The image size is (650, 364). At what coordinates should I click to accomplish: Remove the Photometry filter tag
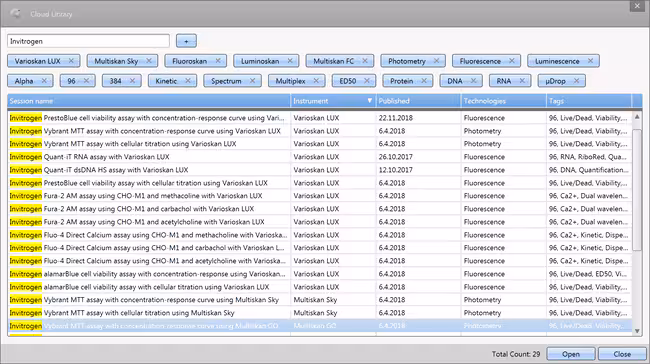(436, 61)
